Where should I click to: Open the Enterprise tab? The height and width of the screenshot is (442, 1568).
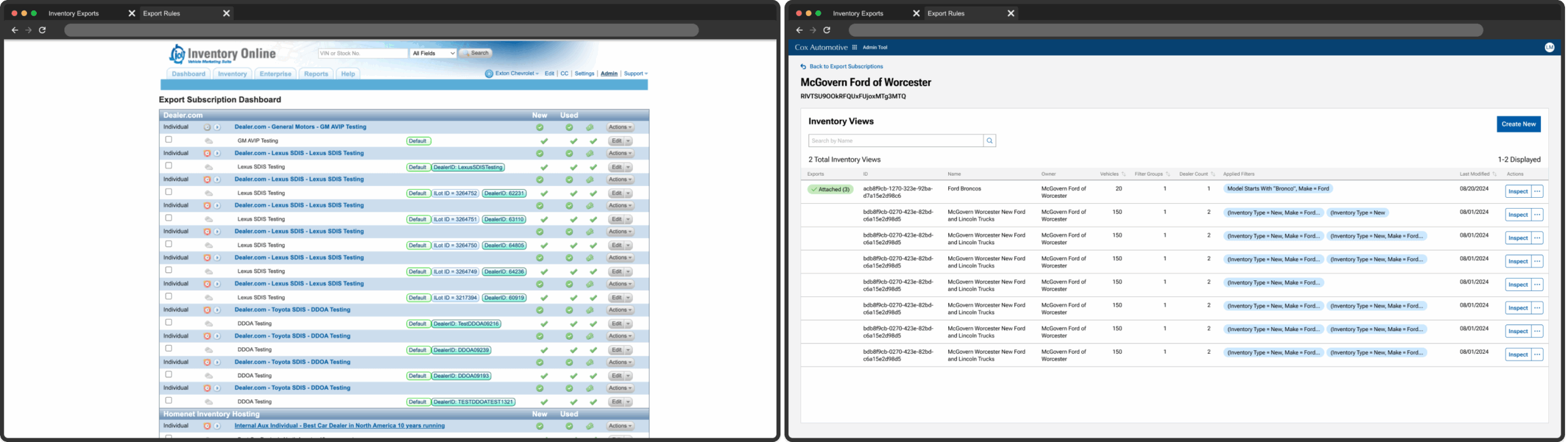(x=276, y=74)
